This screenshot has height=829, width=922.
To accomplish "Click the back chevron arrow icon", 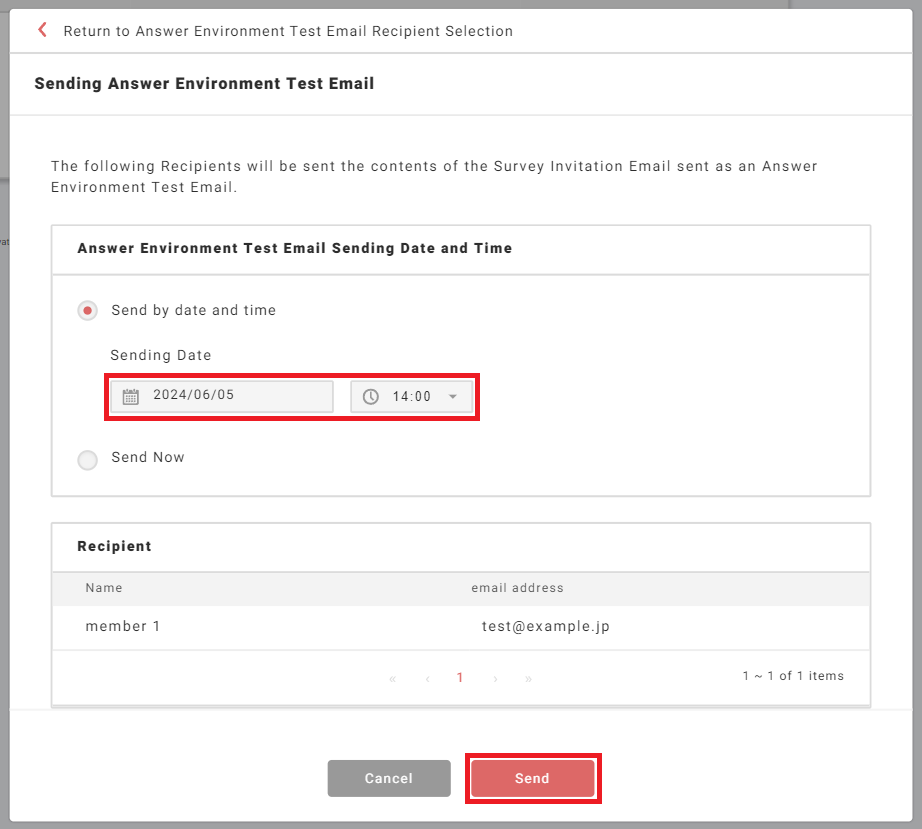I will coord(42,30).
